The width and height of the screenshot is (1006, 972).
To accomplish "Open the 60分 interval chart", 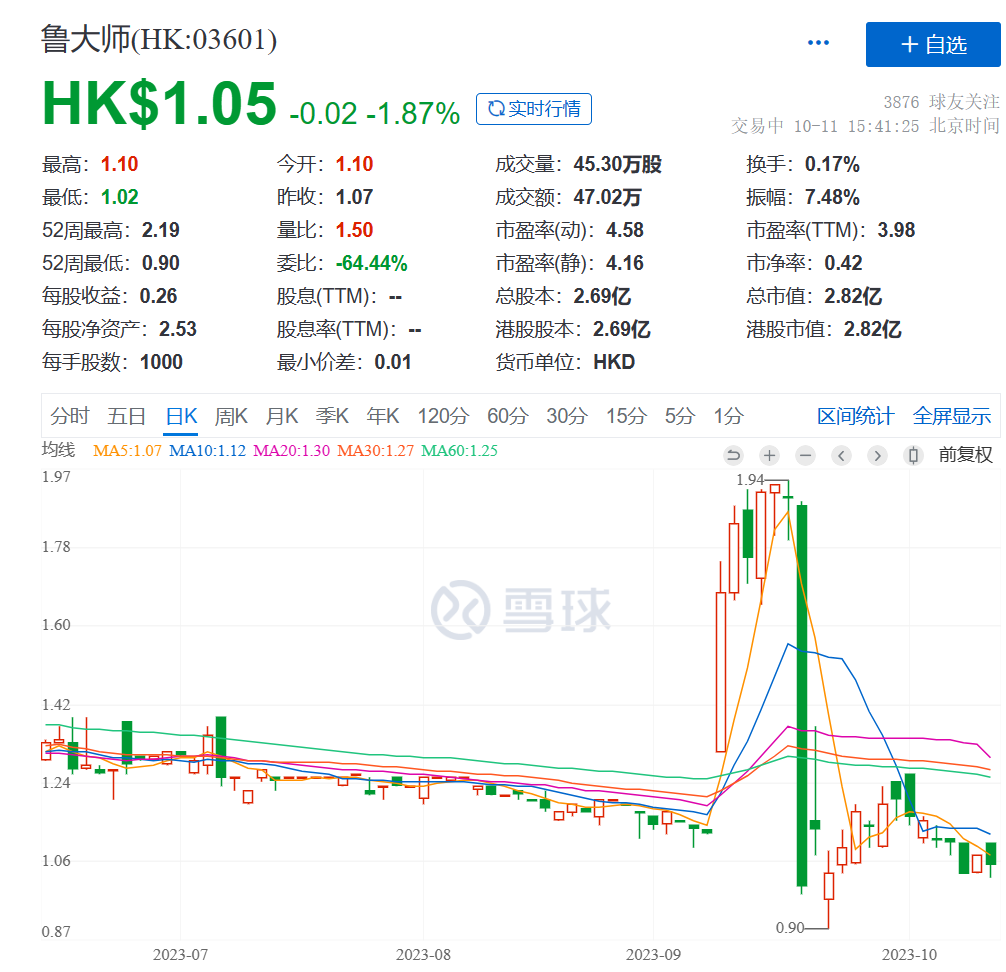I will pyautogui.click(x=507, y=416).
